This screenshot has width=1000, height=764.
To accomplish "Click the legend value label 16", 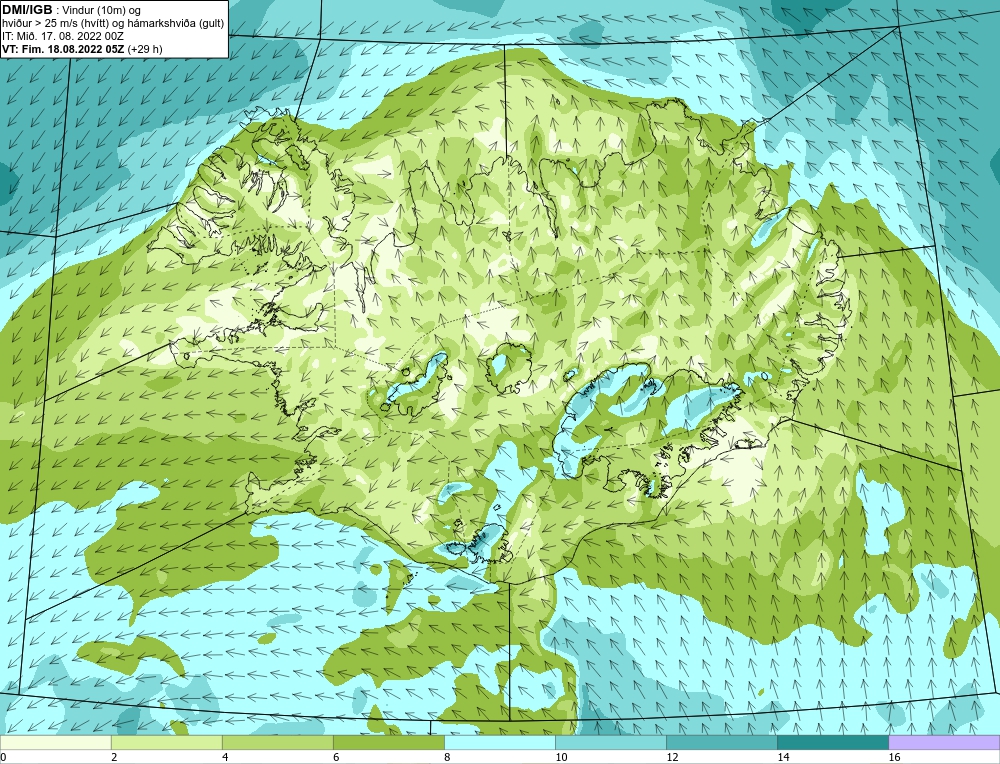I will 894,757.
